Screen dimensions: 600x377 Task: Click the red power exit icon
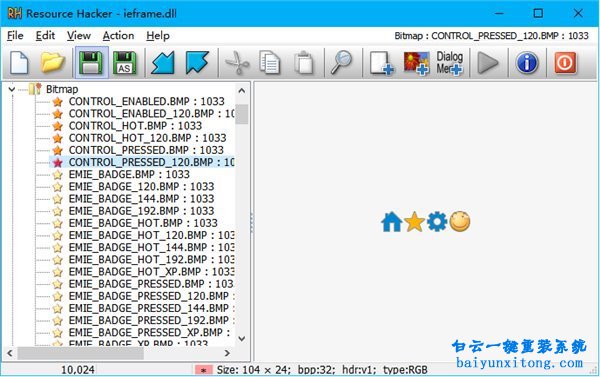pyautogui.click(x=565, y=63)
